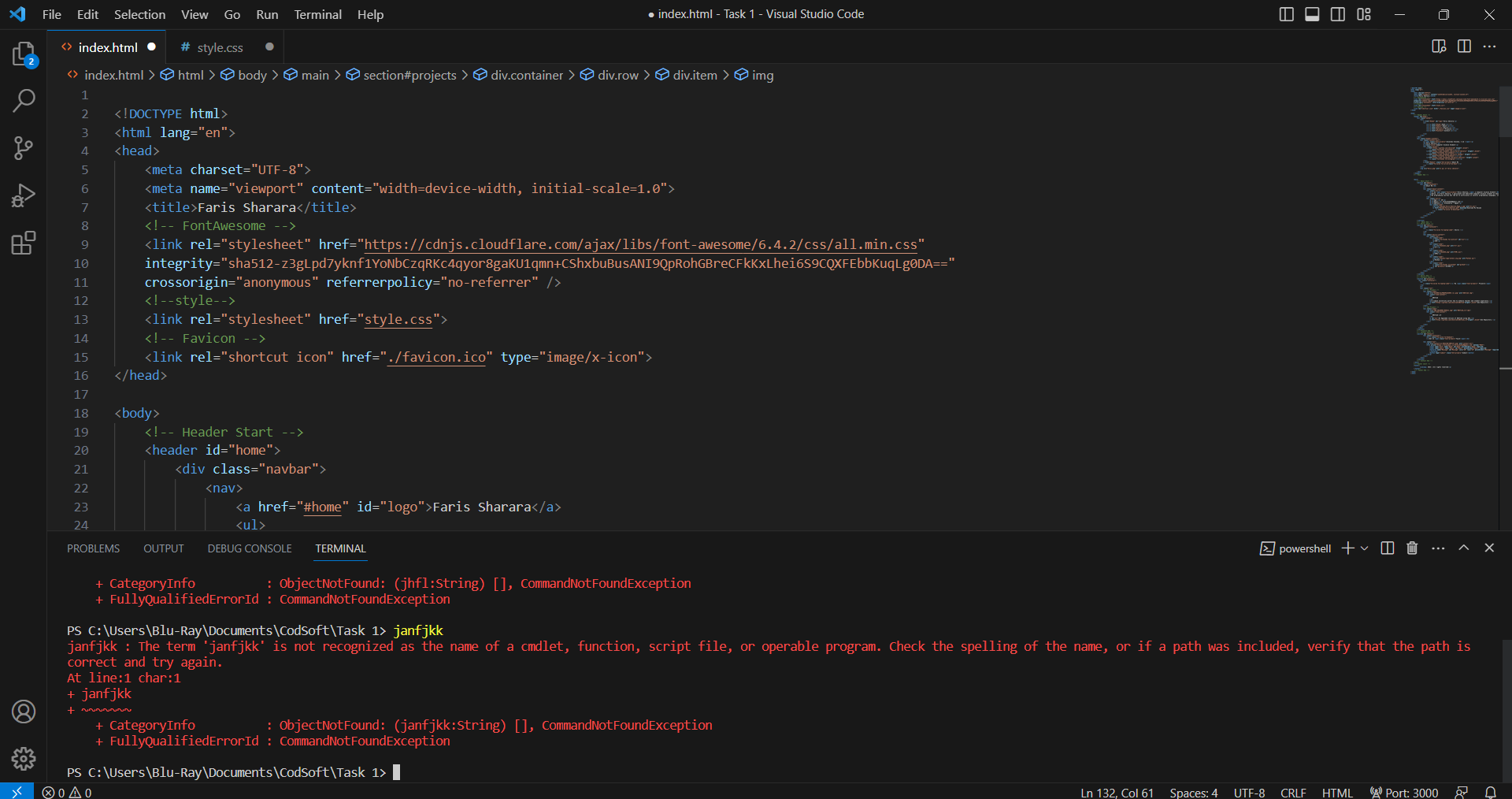Open the Run menu

(x=267, y=14)
